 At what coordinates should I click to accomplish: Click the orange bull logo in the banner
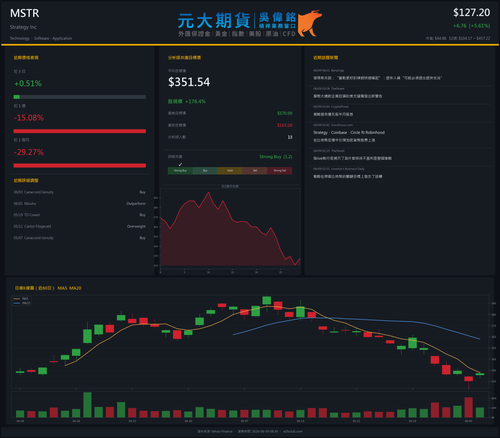(x=309, y=23)
